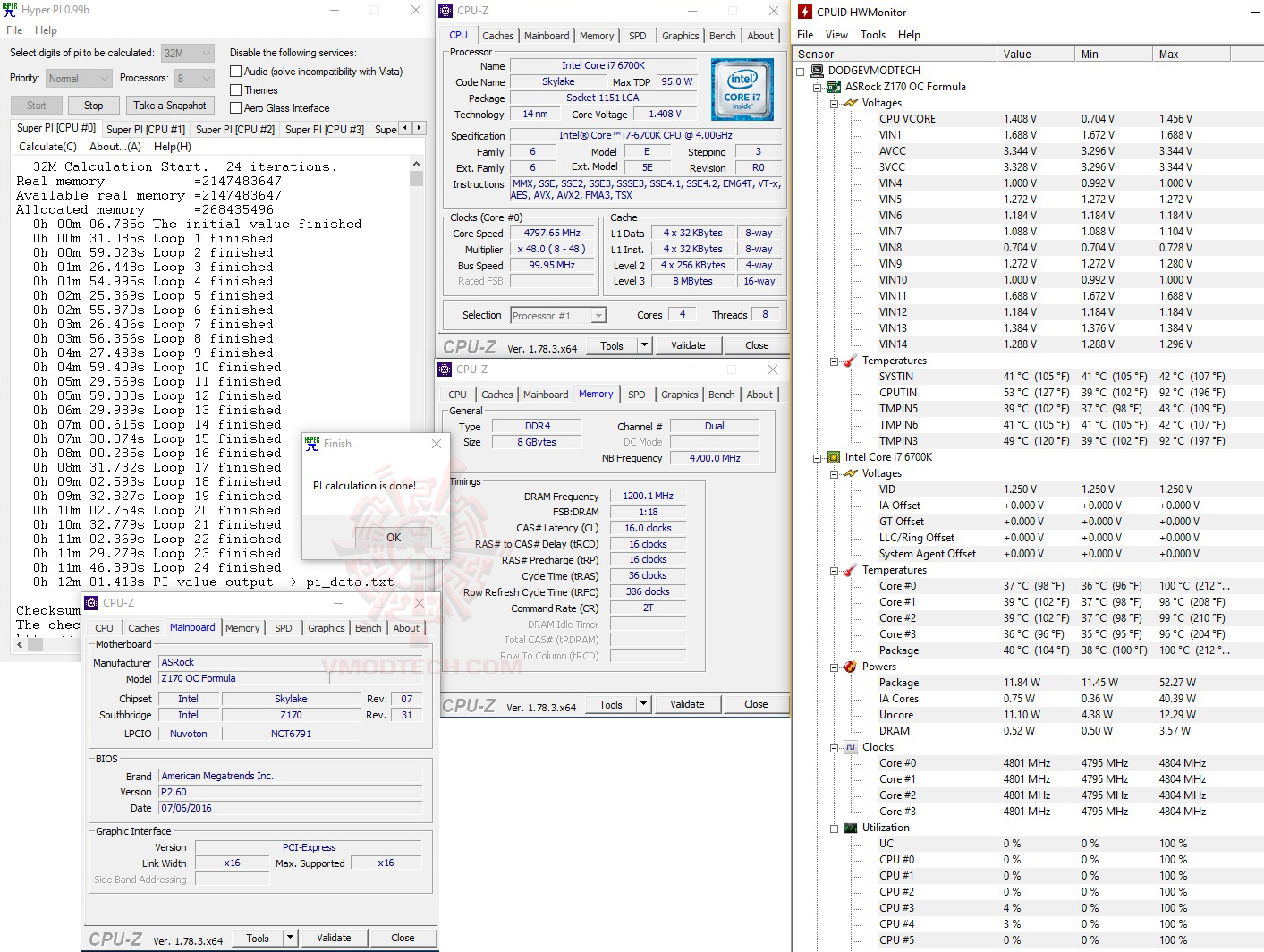The image size is (1264, 952).
Task: Open the SPD tab in the CPU-Z Memory window
Action: click(x=637, y=395)
